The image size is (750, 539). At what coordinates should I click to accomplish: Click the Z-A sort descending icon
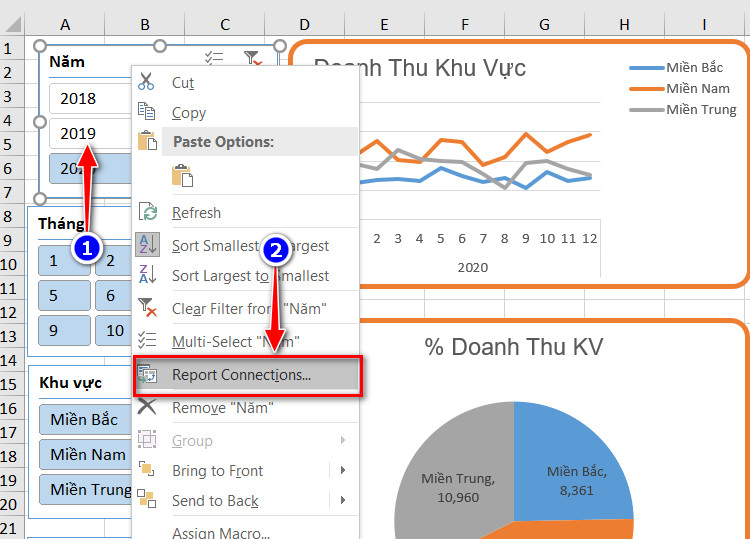coord(147,275)
